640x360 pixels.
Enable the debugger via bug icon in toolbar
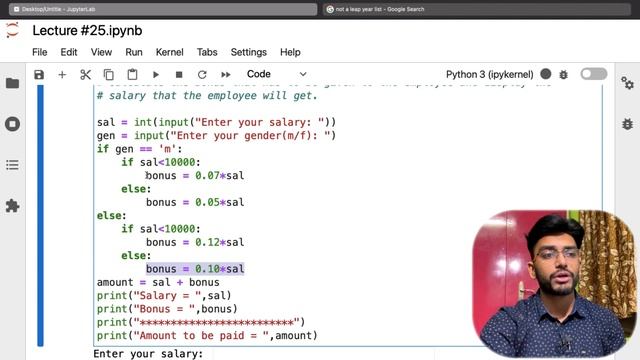pyautogui.click(x=564, y=75)
